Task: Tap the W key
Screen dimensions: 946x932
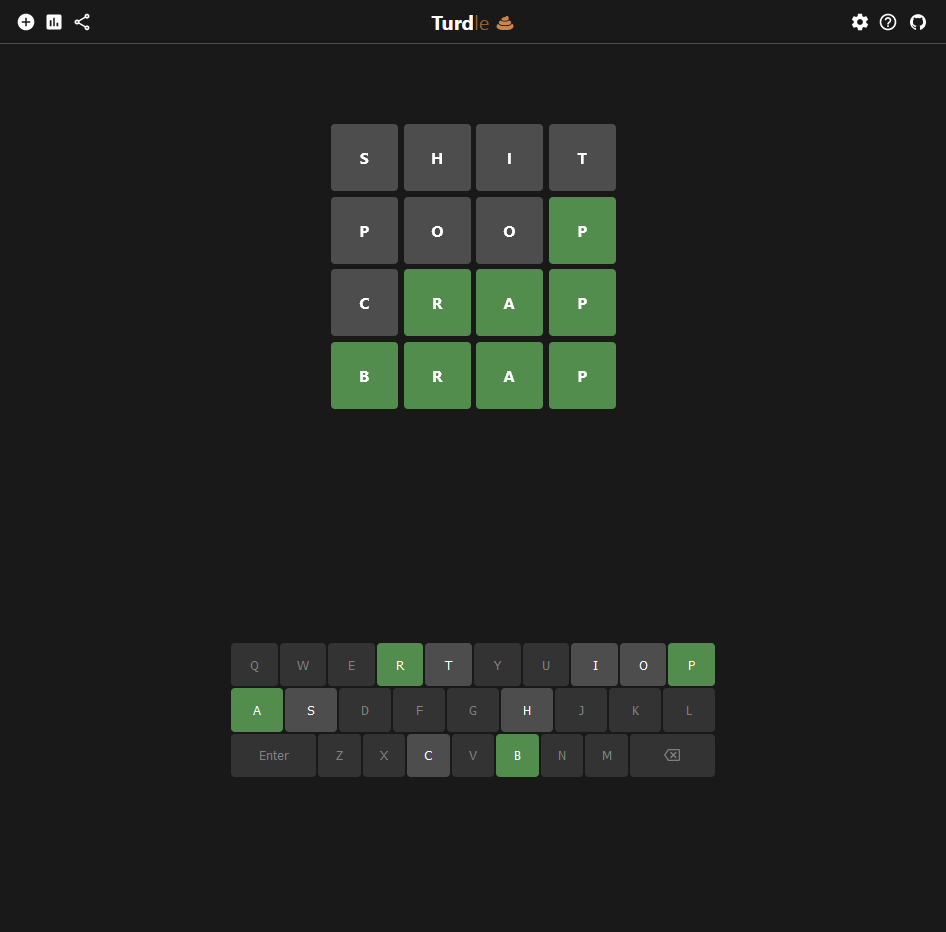Action: coord(303,665)
